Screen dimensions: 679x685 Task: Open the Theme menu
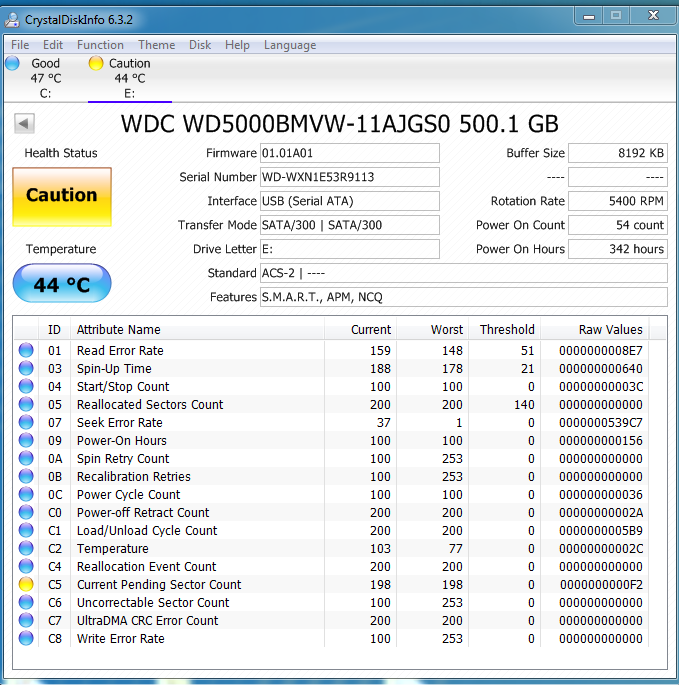coord(157,45)
